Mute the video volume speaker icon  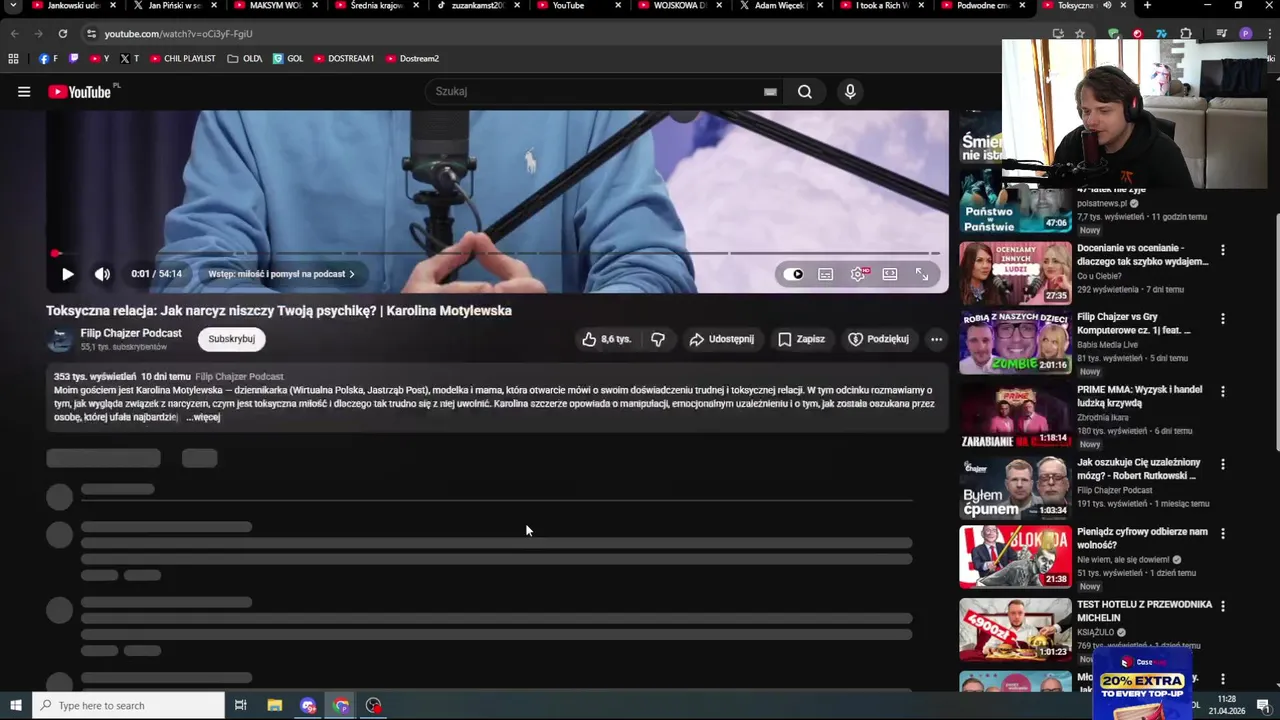click(x=102, y=274)
